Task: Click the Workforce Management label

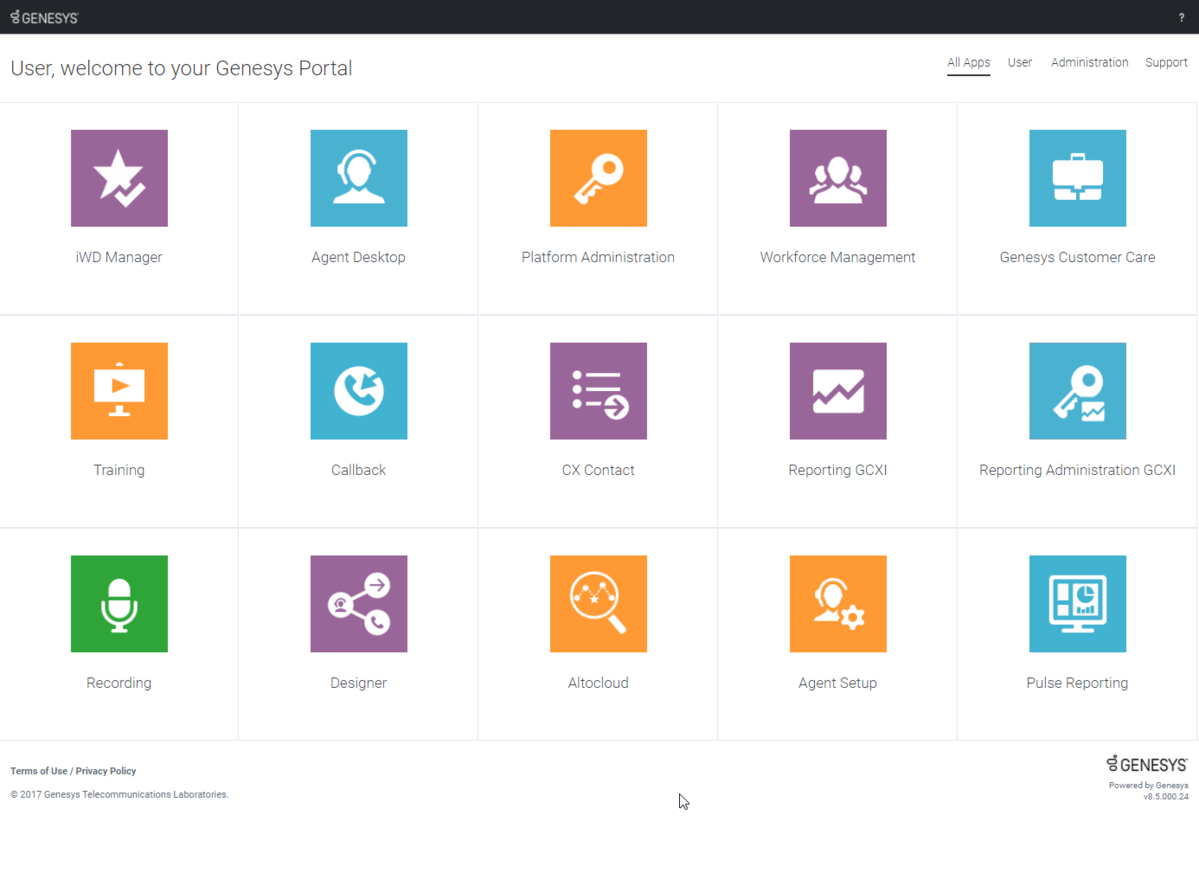Action: [x=838, y=258]
